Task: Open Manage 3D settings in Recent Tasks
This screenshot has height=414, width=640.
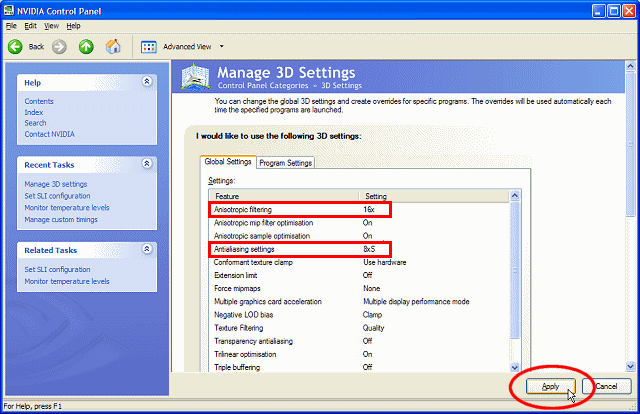Action: 56,184
